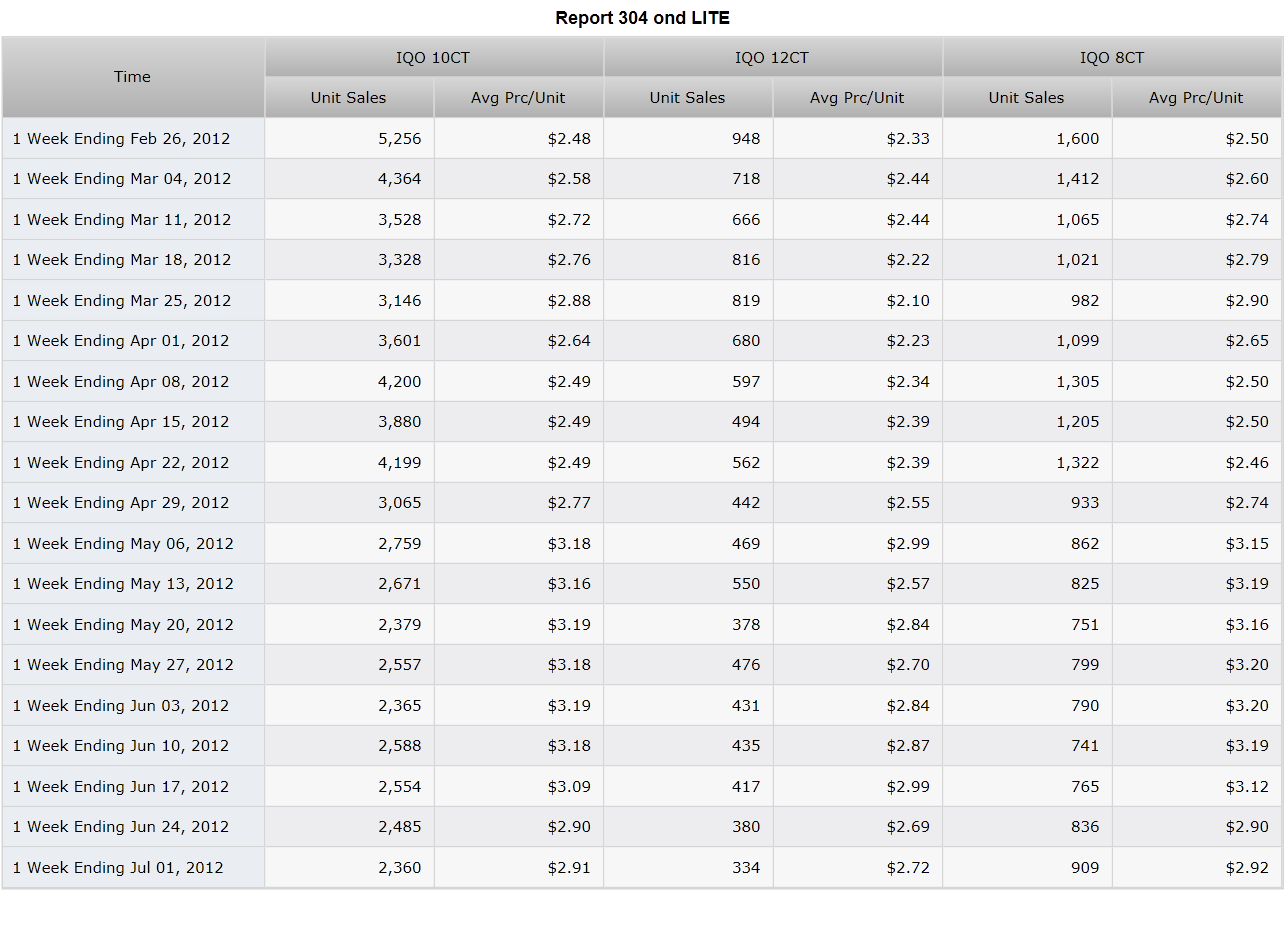
Task: Select the $2.33 price in Feb 26 row
Action: click(x=858, y=139)
